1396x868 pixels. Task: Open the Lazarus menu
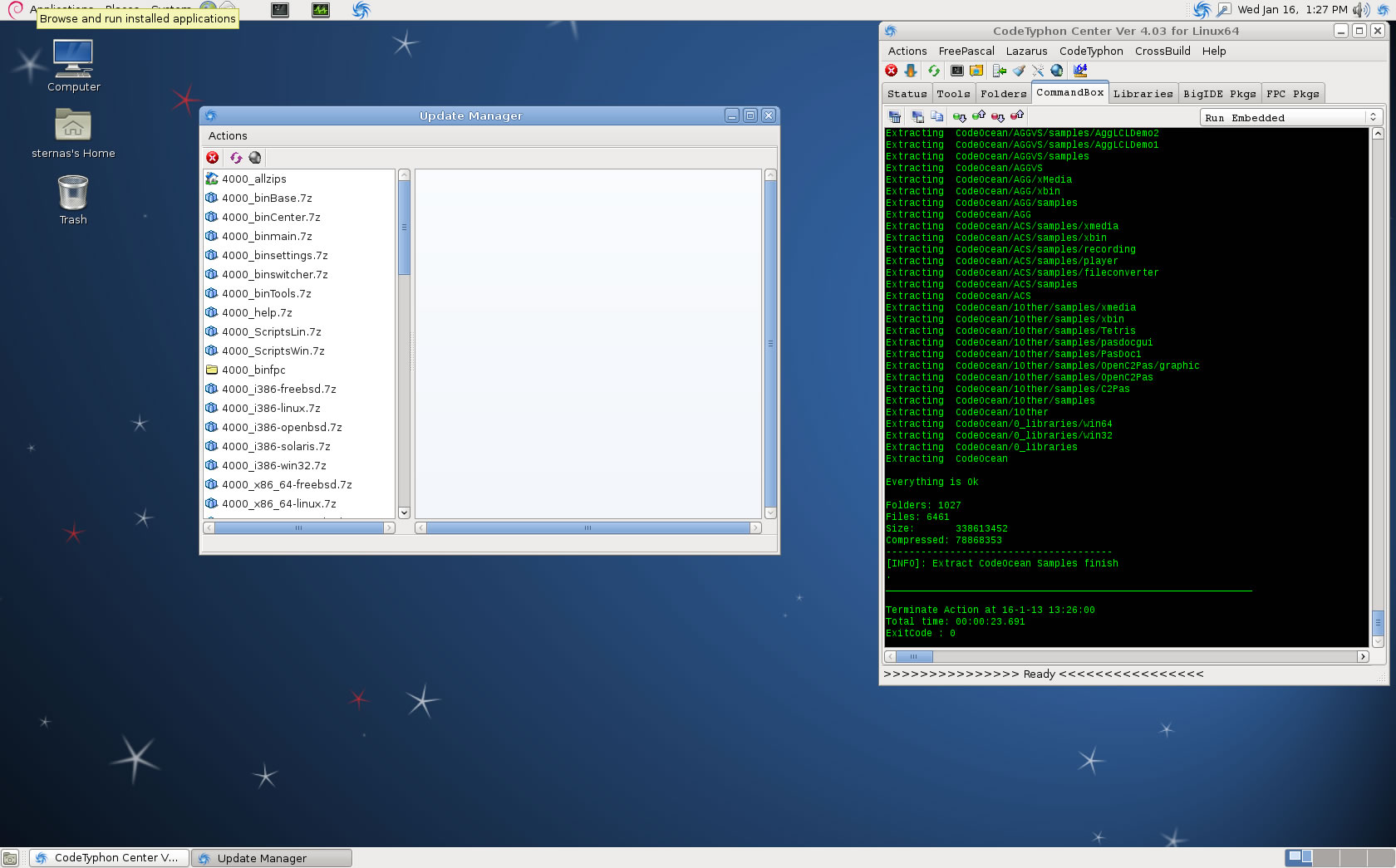click(1026, 51)
